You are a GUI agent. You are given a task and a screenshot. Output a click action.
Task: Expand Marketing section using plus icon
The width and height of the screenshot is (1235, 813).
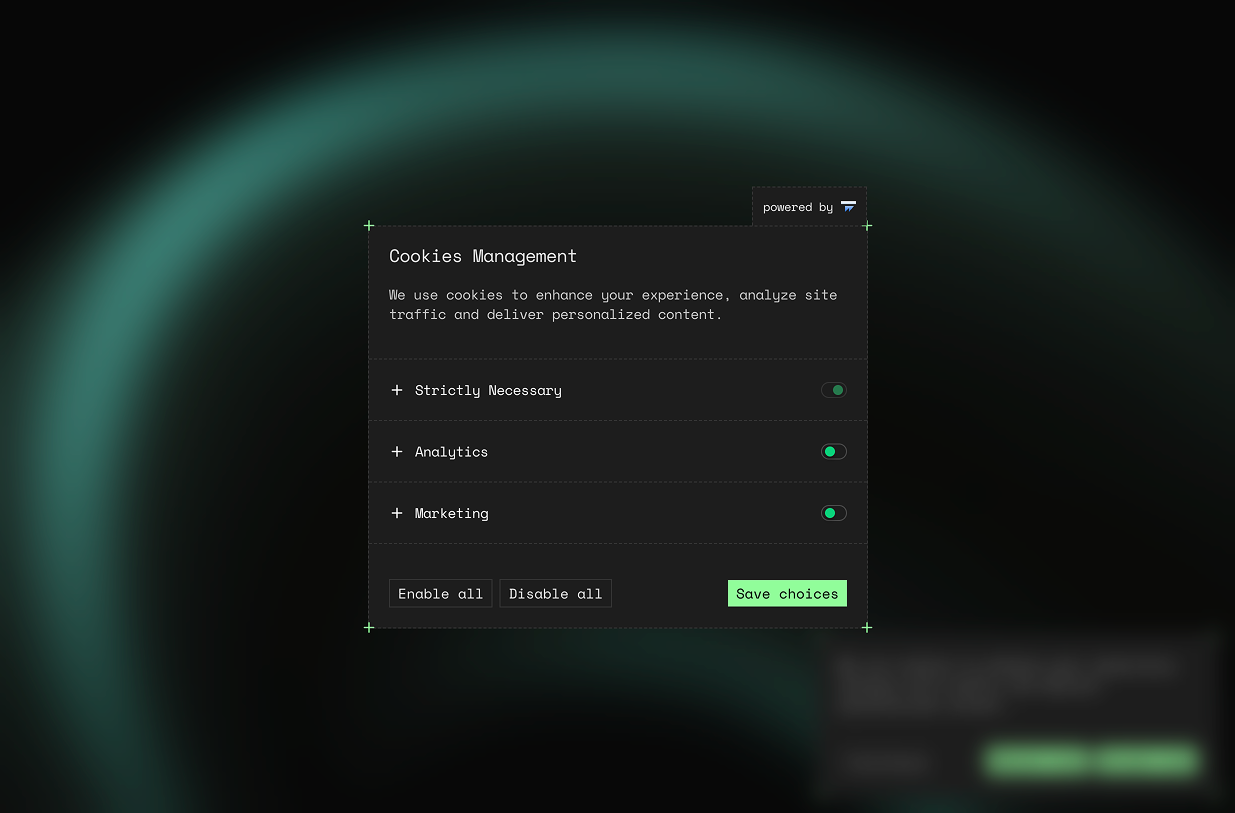tap(397, 513)
